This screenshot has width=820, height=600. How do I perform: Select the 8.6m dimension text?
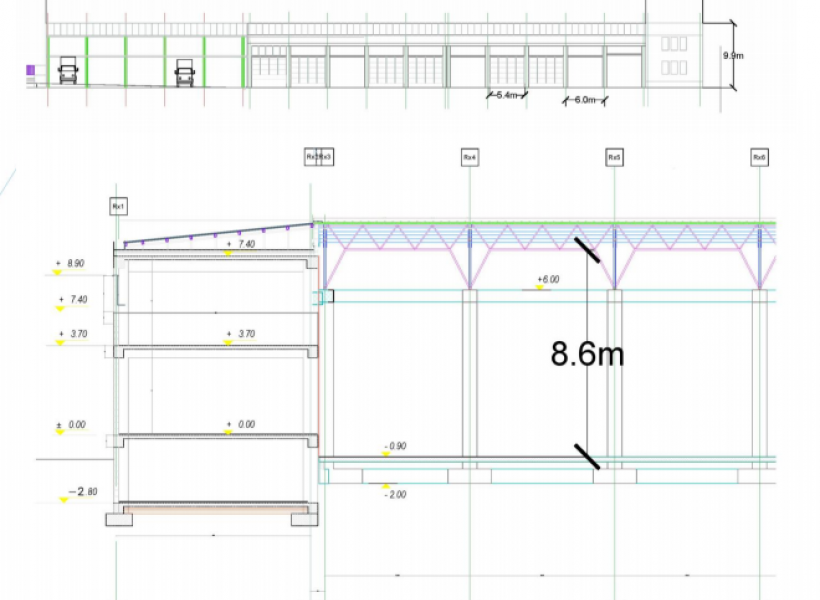coord(587,354)
